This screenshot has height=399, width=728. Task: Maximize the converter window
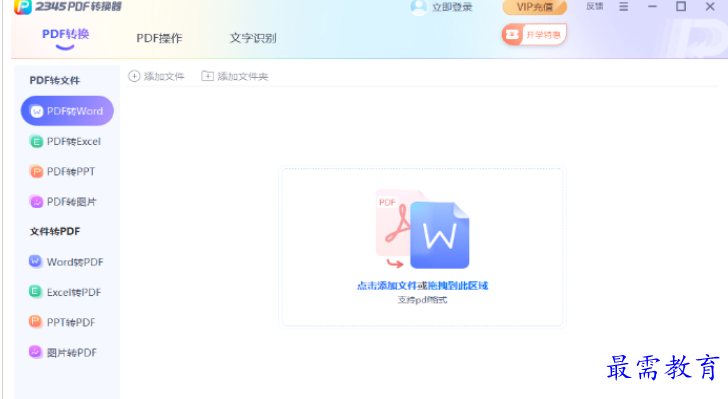(x=681, y=7)
